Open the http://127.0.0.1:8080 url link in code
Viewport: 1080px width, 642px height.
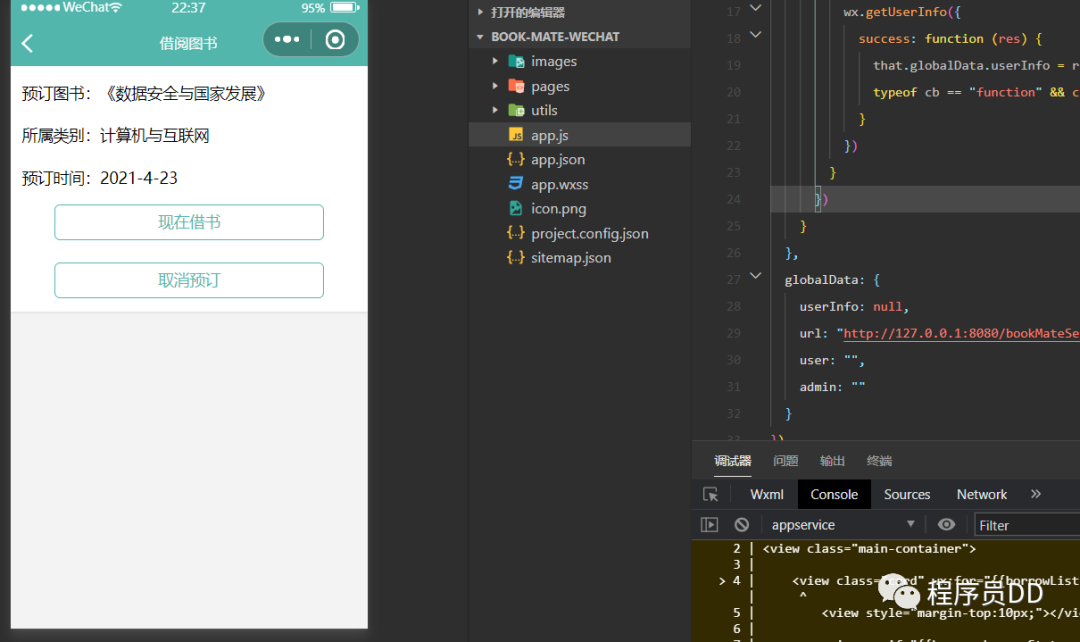click(961, 333)
